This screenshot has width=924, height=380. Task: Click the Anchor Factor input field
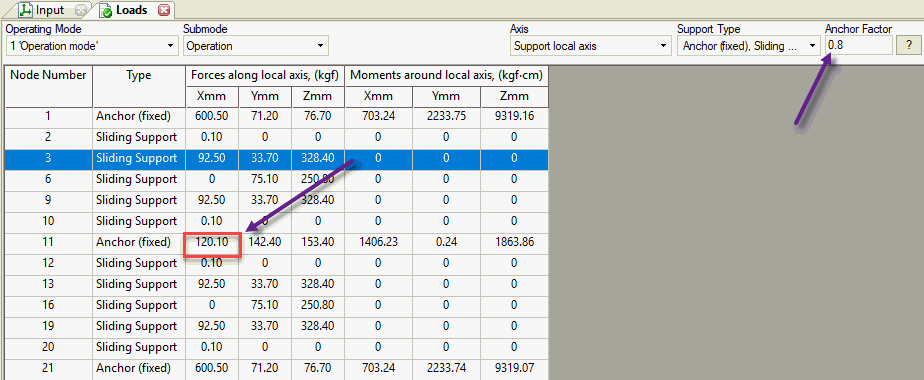pos(859,45)
